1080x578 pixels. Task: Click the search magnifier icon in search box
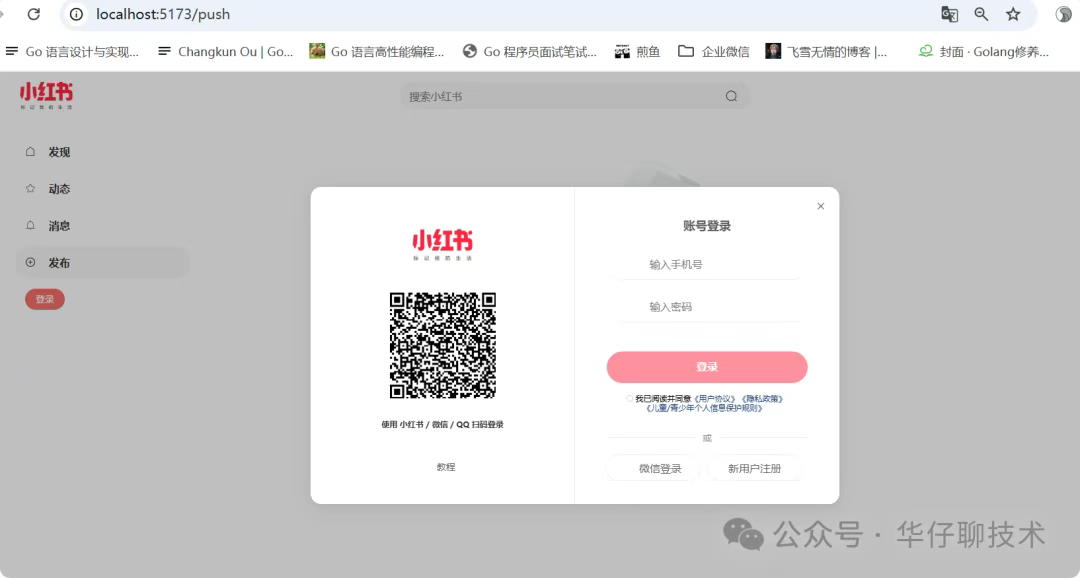tap(731, 96)
